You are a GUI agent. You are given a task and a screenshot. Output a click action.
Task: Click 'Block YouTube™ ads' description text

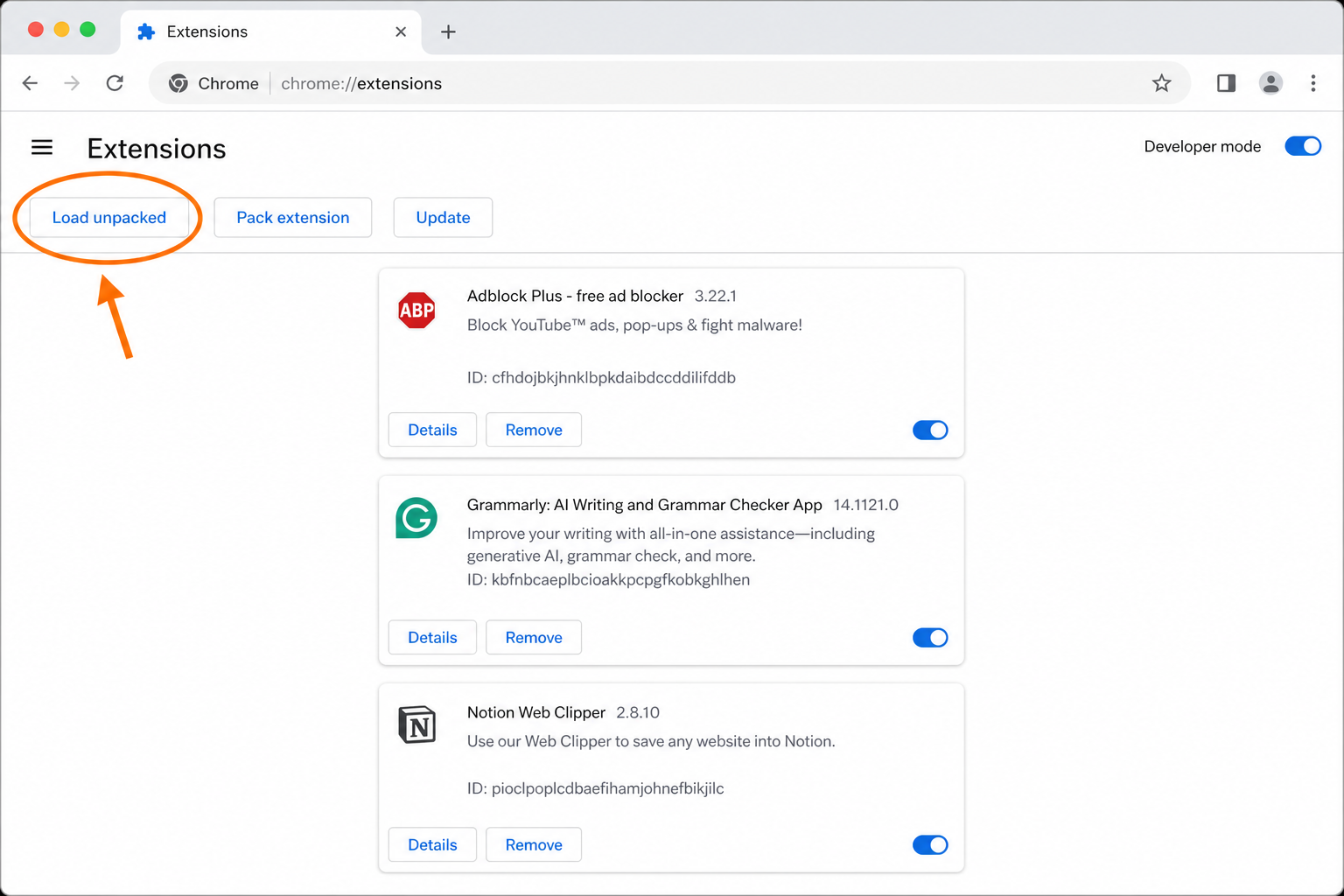click(x=634, y=325)
